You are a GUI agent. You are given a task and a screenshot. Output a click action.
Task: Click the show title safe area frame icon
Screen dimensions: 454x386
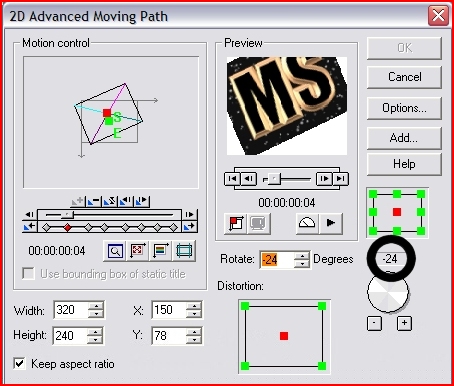point(184,251)
